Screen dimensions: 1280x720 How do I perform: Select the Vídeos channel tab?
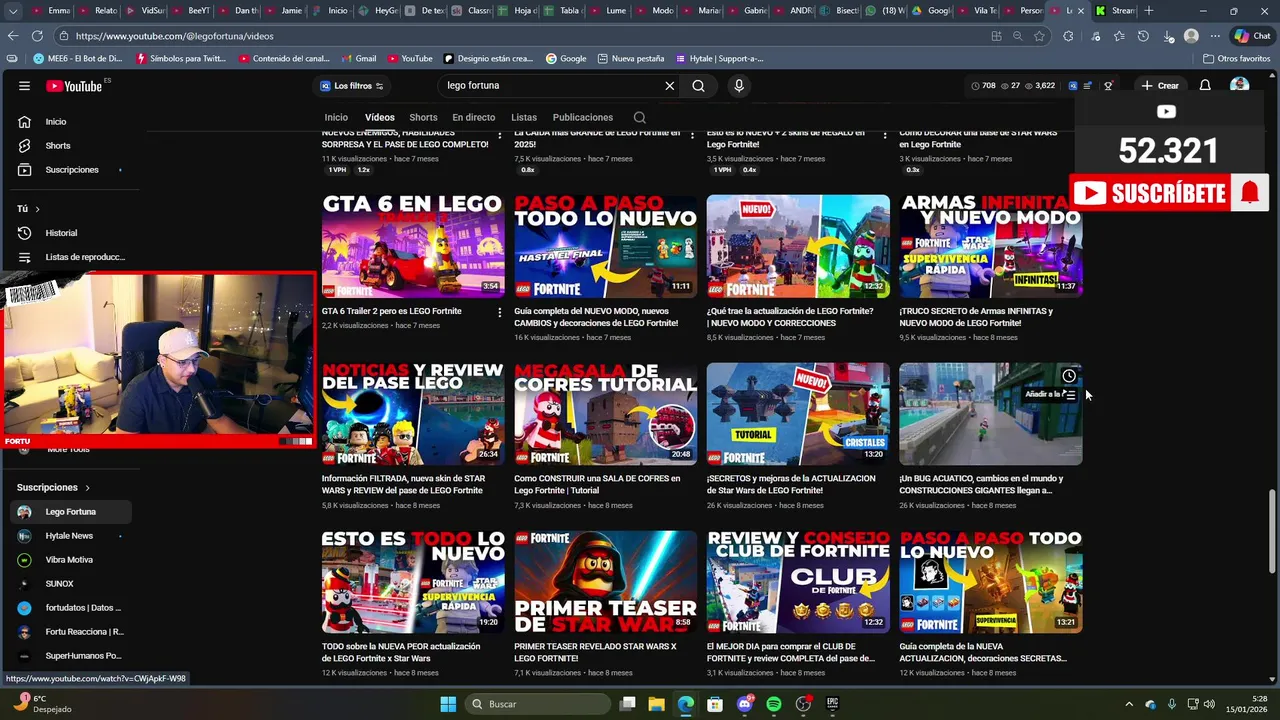click(x=380, y=118)
